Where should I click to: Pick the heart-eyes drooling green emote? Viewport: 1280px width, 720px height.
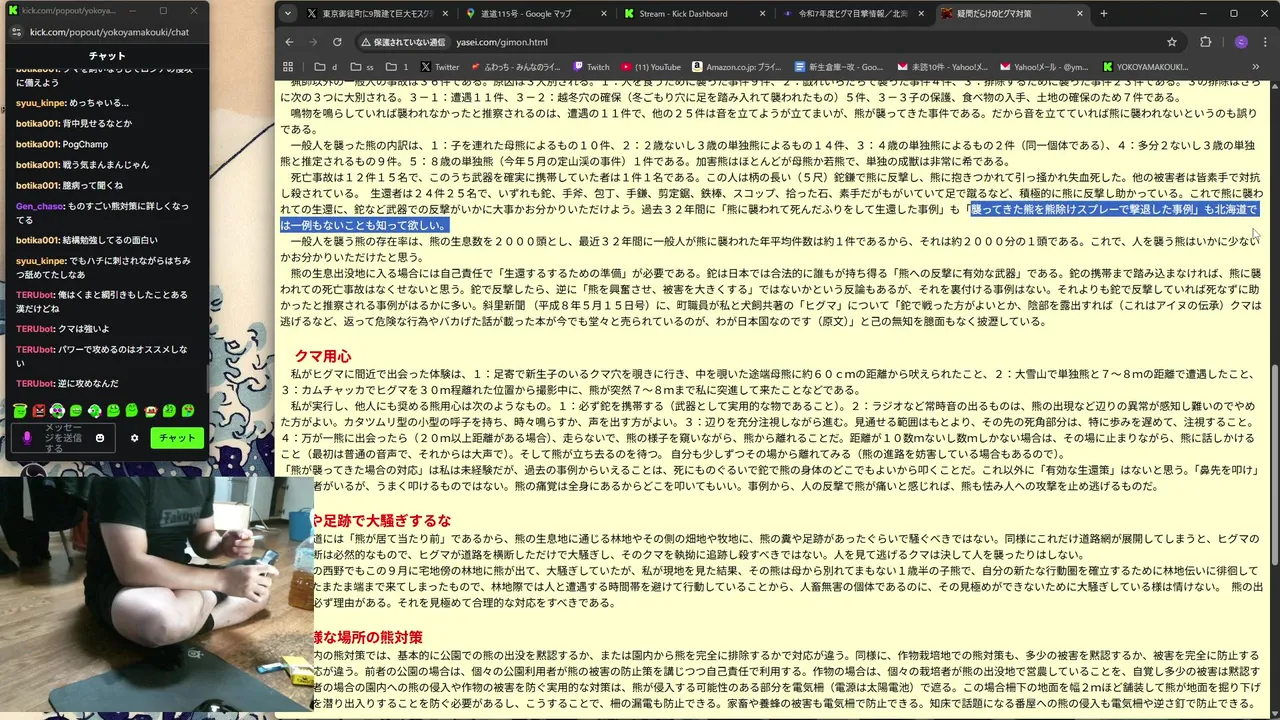[x=188, y=410]
